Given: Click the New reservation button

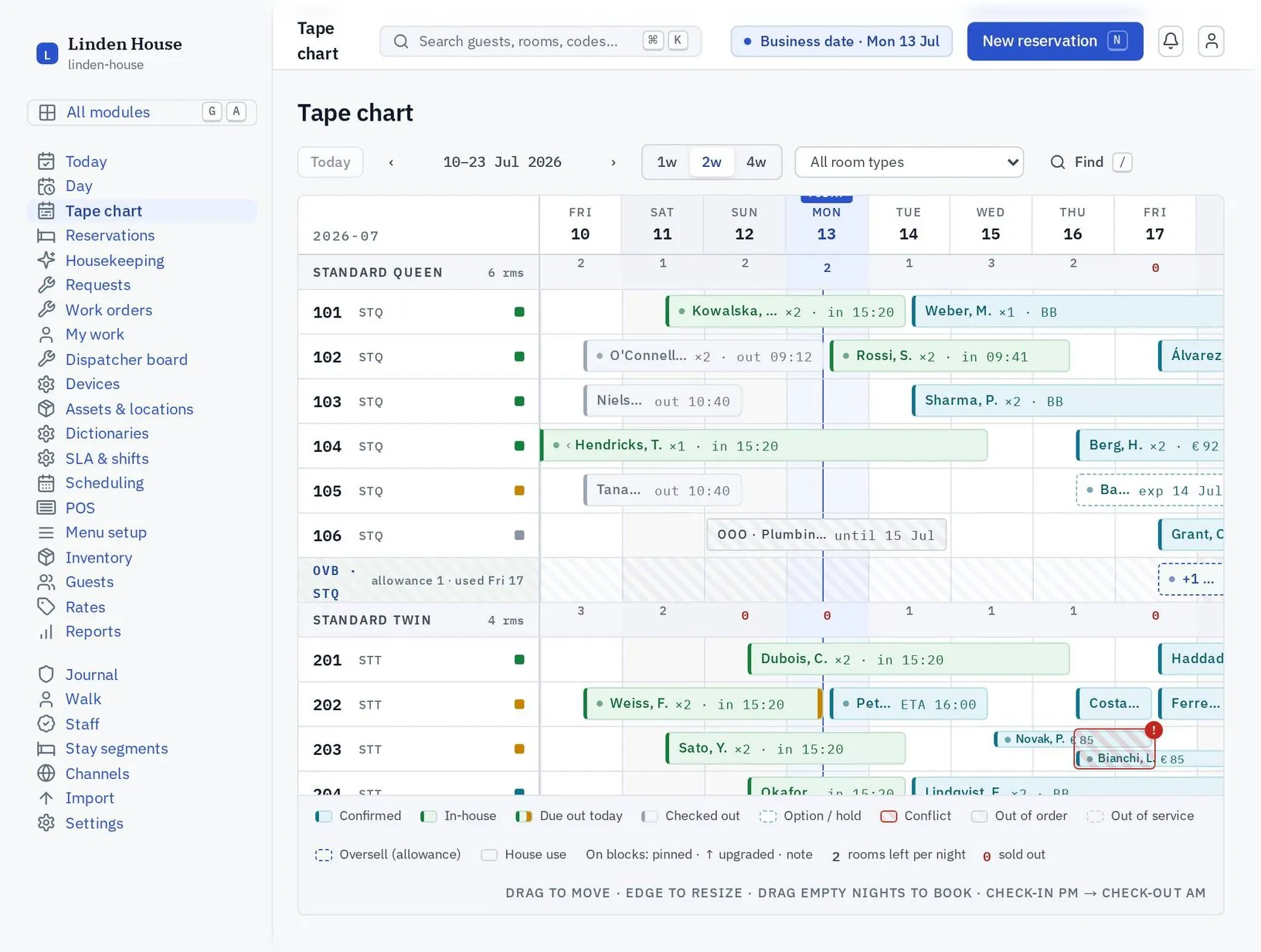Looking at the screenshot, I should click(x=1055, y=41).
